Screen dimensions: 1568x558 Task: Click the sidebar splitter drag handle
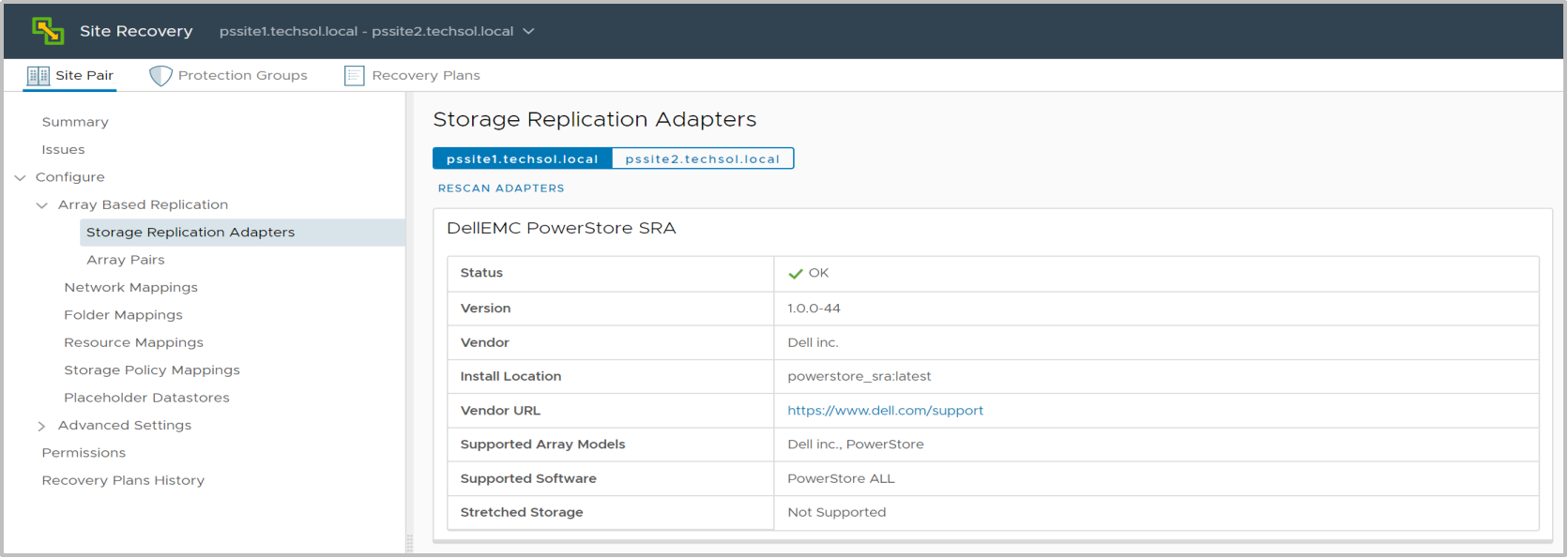tap(409, 543)
